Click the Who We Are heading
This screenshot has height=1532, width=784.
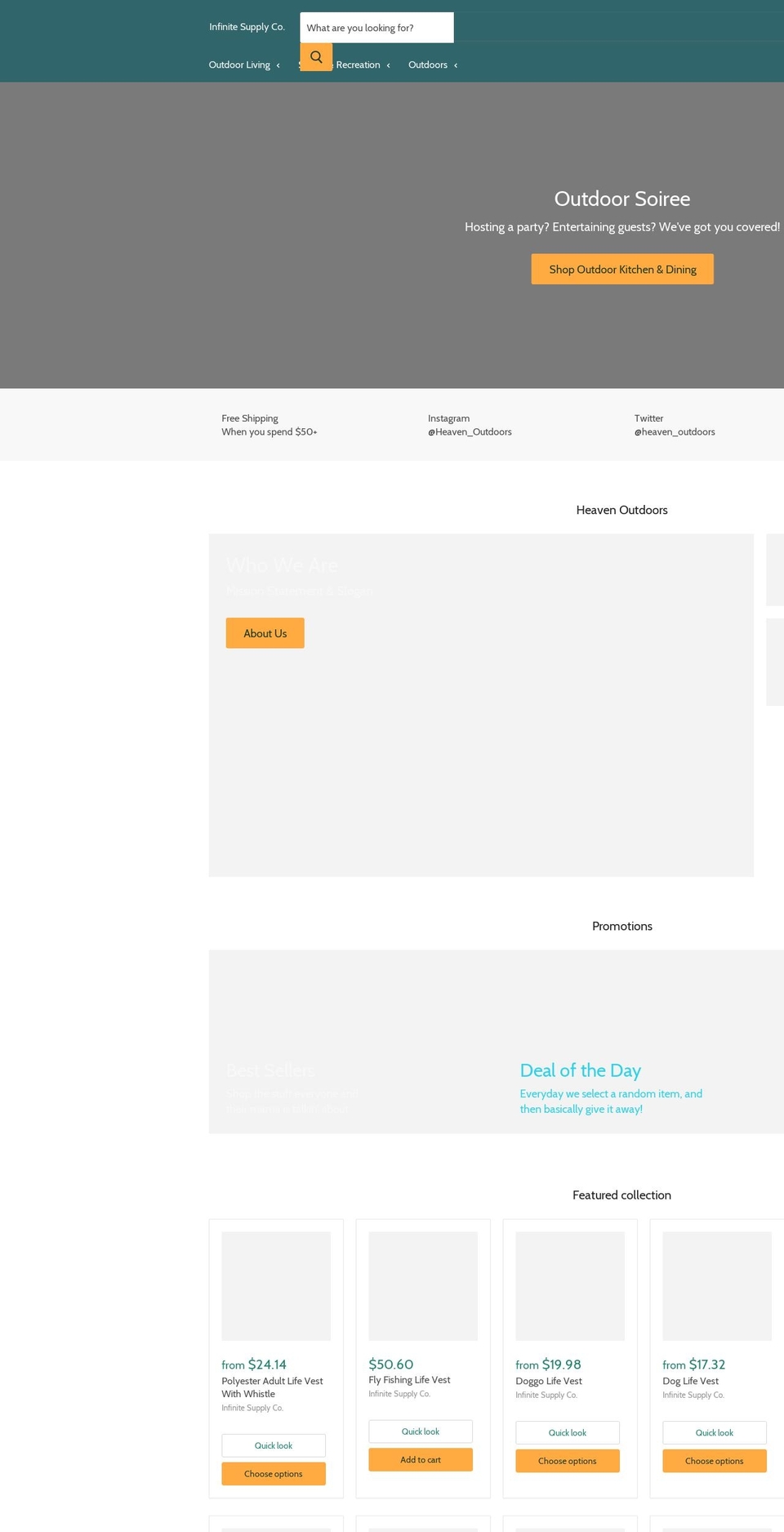282,565
